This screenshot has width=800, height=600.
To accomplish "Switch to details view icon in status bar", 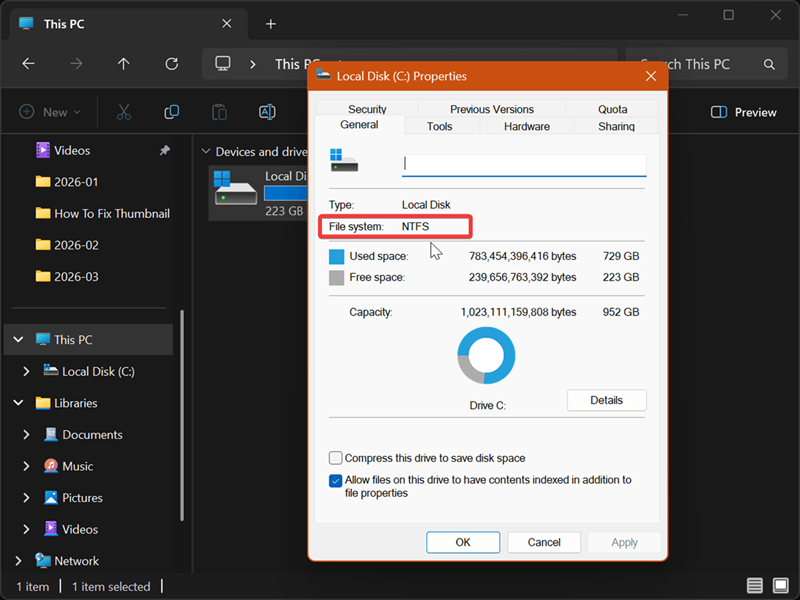I will click(754, 586).
